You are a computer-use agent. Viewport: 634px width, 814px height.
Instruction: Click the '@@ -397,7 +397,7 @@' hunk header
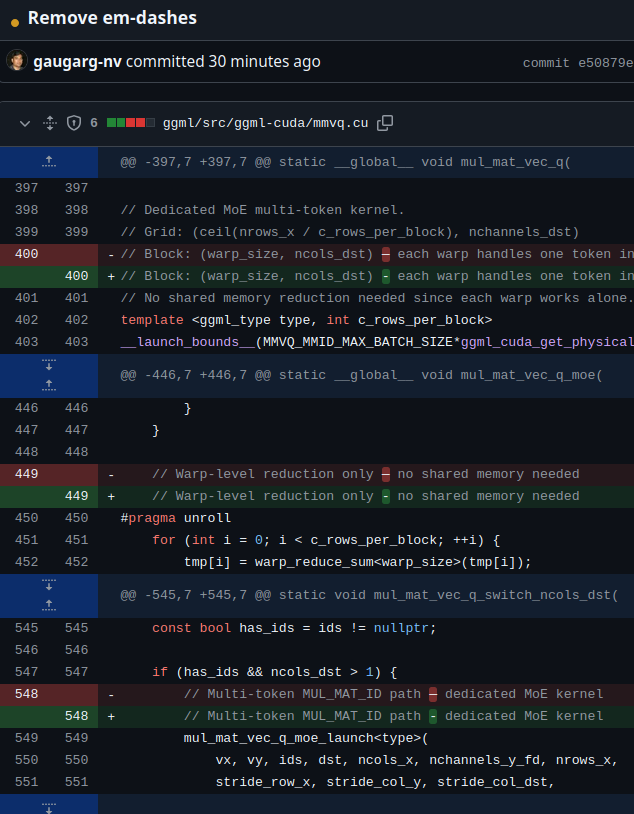[x=345, y=162]
